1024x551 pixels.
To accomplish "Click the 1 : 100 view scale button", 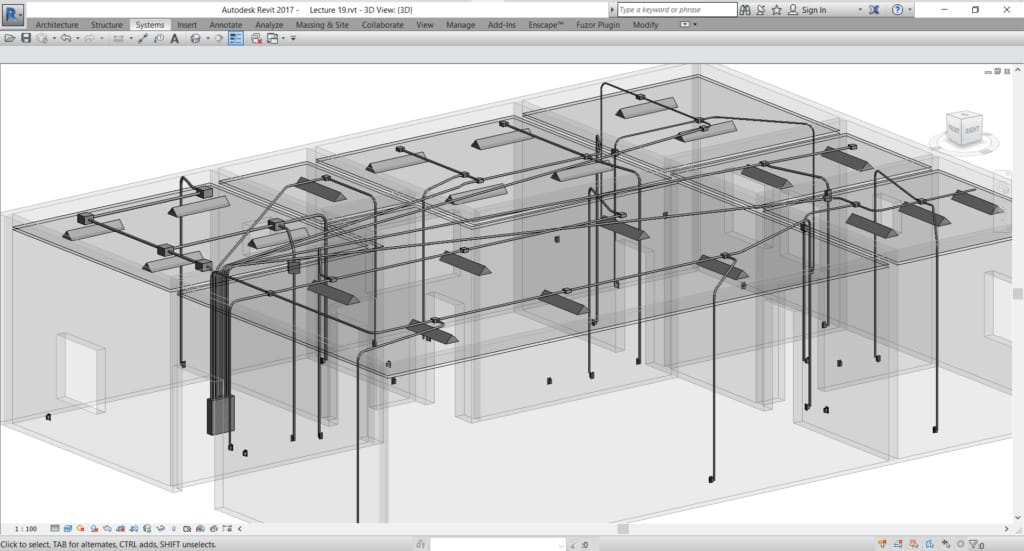I will click(25, 529).
